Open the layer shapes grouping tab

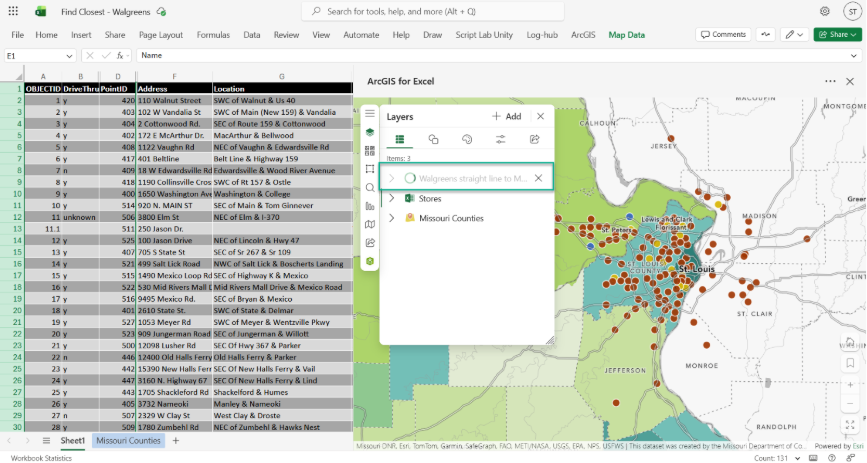pyautogui.click(x=433, y=139)
